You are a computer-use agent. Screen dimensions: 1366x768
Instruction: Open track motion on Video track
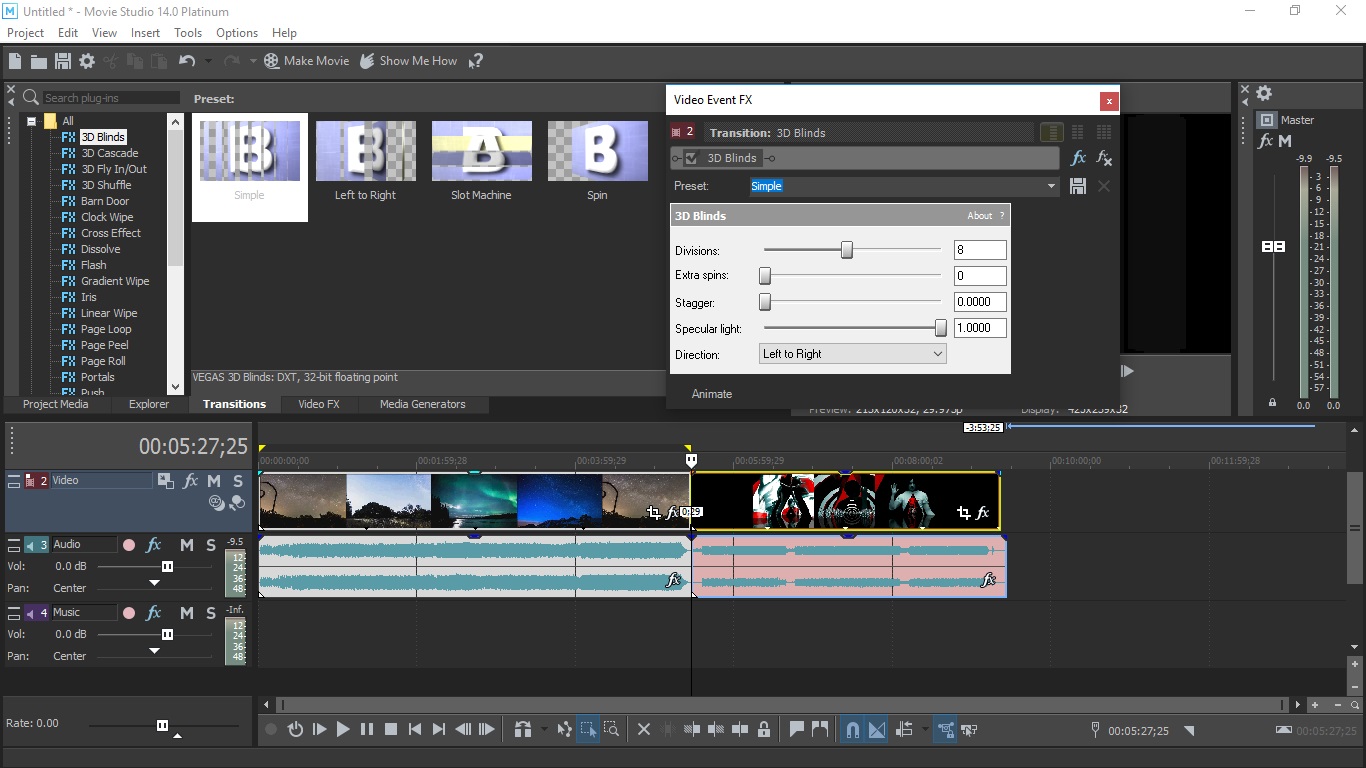[166, 481]
